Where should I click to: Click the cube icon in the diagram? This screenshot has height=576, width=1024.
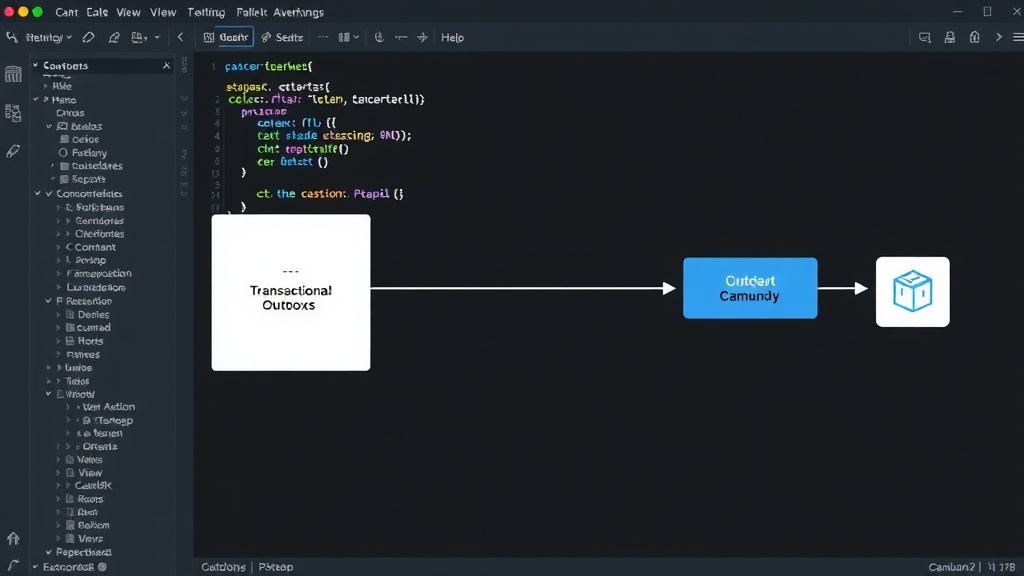pos(912,291)
